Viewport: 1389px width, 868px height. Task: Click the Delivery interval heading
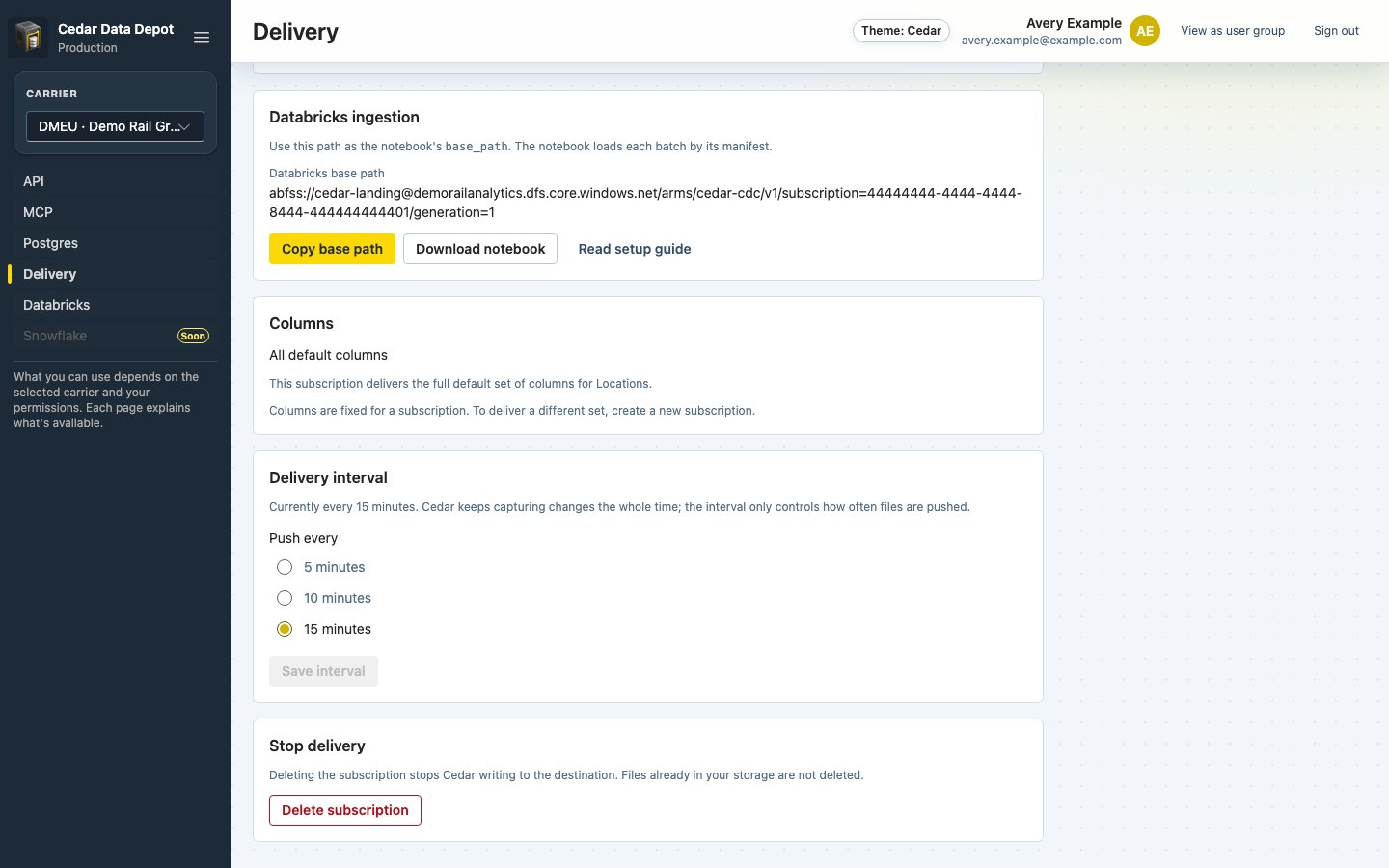pos(328,477)
